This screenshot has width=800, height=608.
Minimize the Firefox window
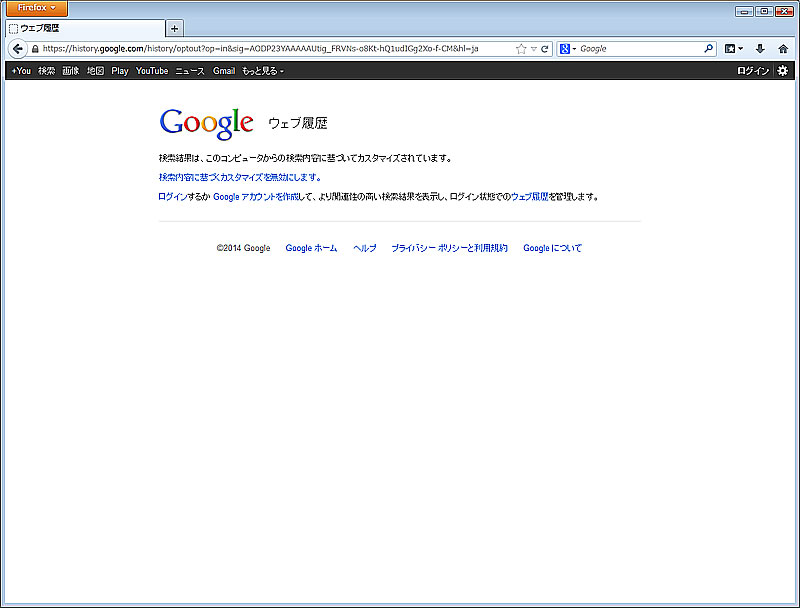tap(744, 11)
